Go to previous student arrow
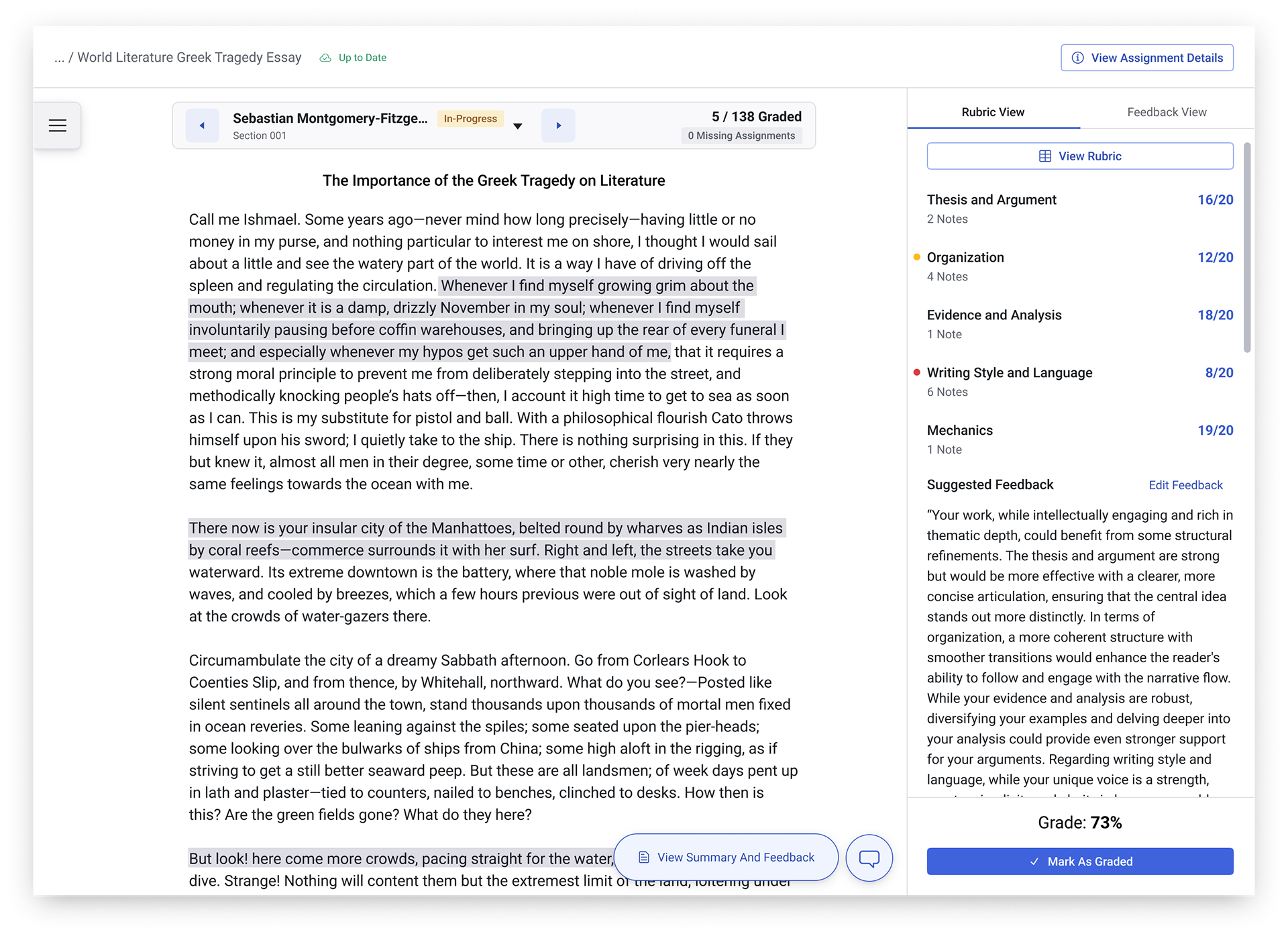This screenshot has height=936, width=1288. 202,125
